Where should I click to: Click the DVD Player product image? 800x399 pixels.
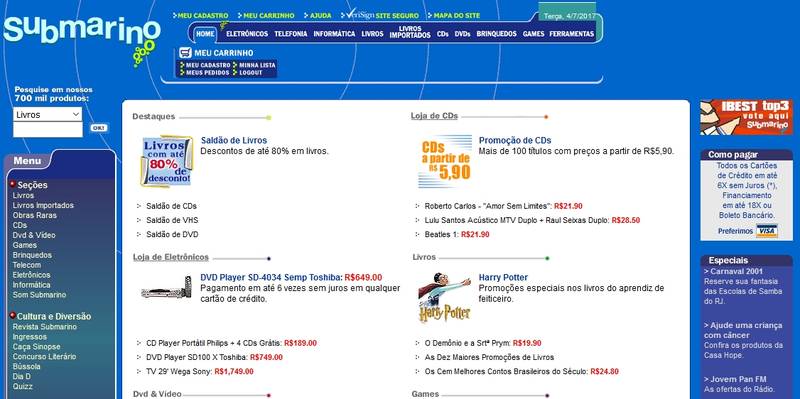[166, 287]
